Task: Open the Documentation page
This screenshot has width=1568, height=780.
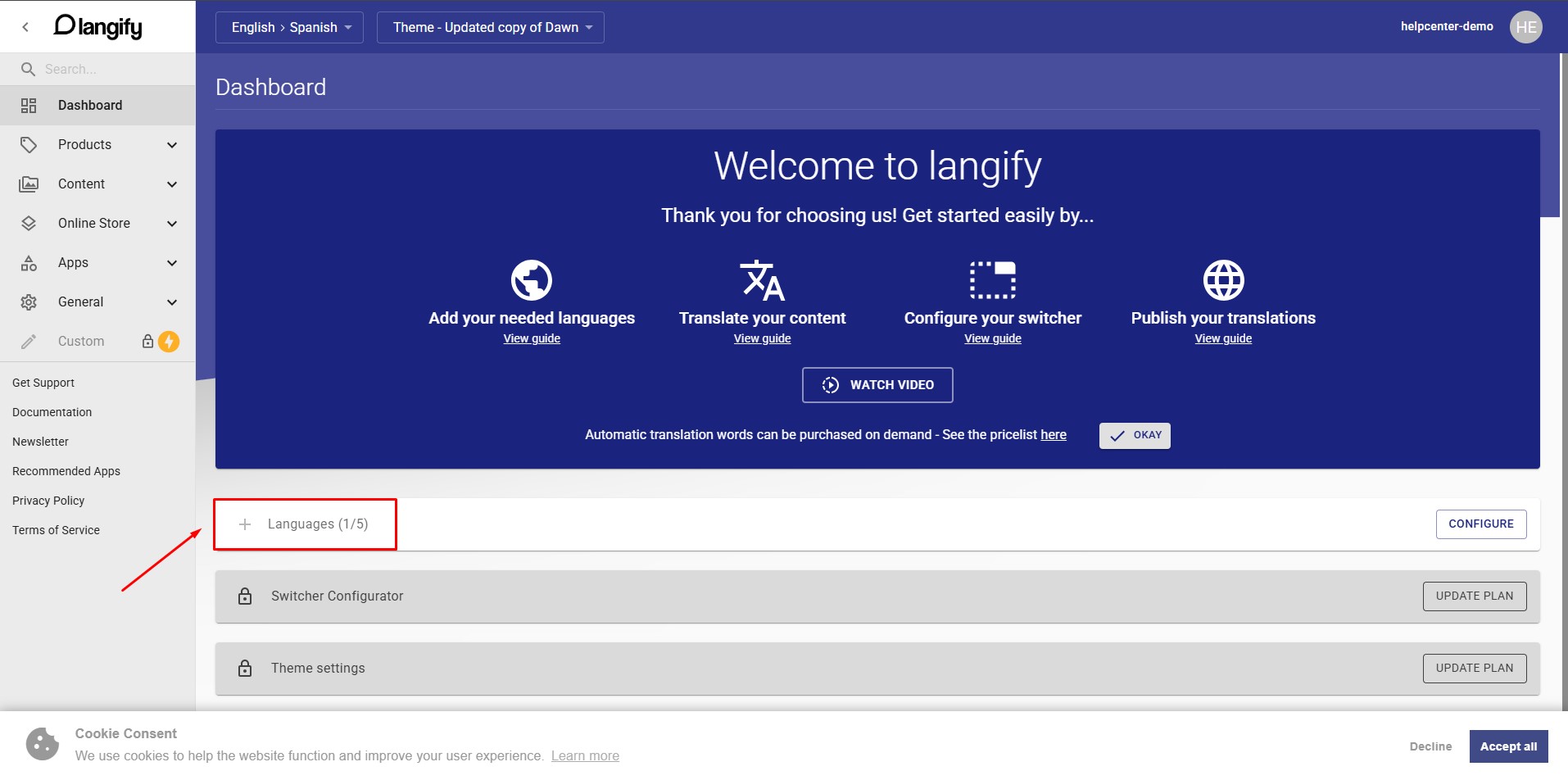Action: (x=52, y=411)
